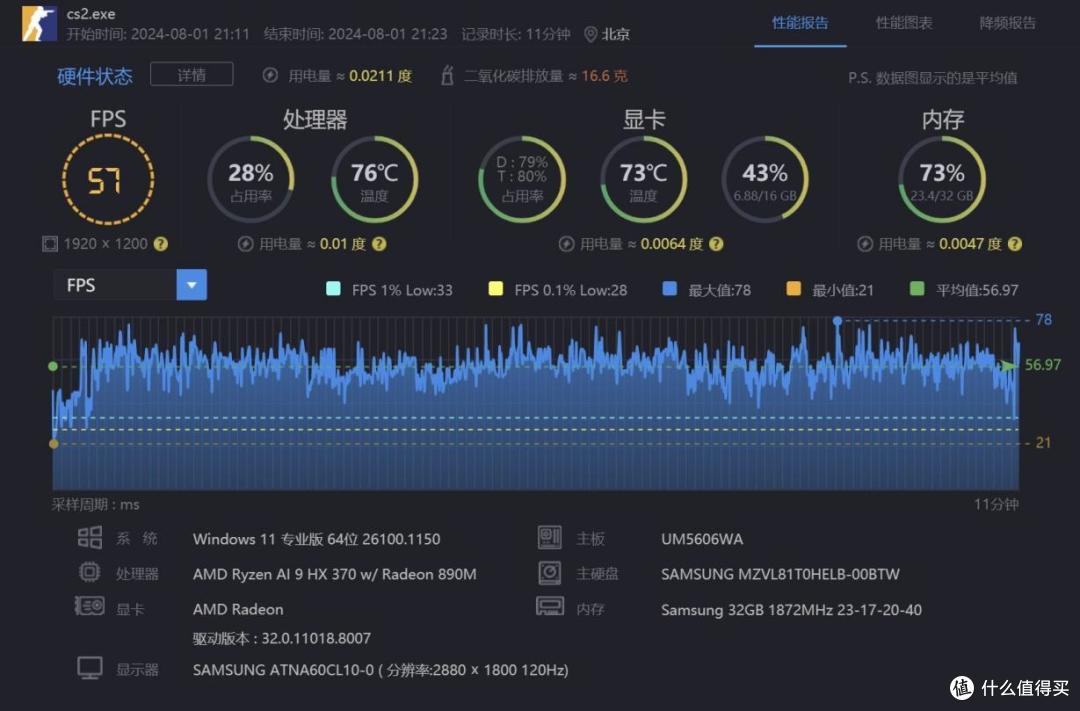Image resolution: width=1080 pixels, height=711 pixels.
Task: Click power icon beside memory 用电量 0.0047
Action: pyautogui.click(x=865, y=244)
